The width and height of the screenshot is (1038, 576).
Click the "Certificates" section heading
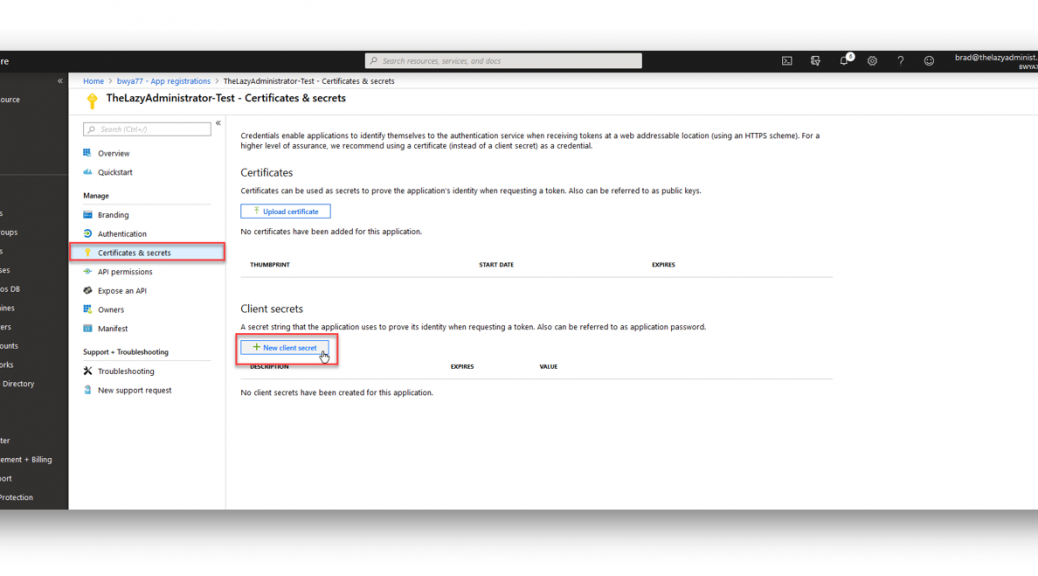pyautogui.click(x=266, y=173)
